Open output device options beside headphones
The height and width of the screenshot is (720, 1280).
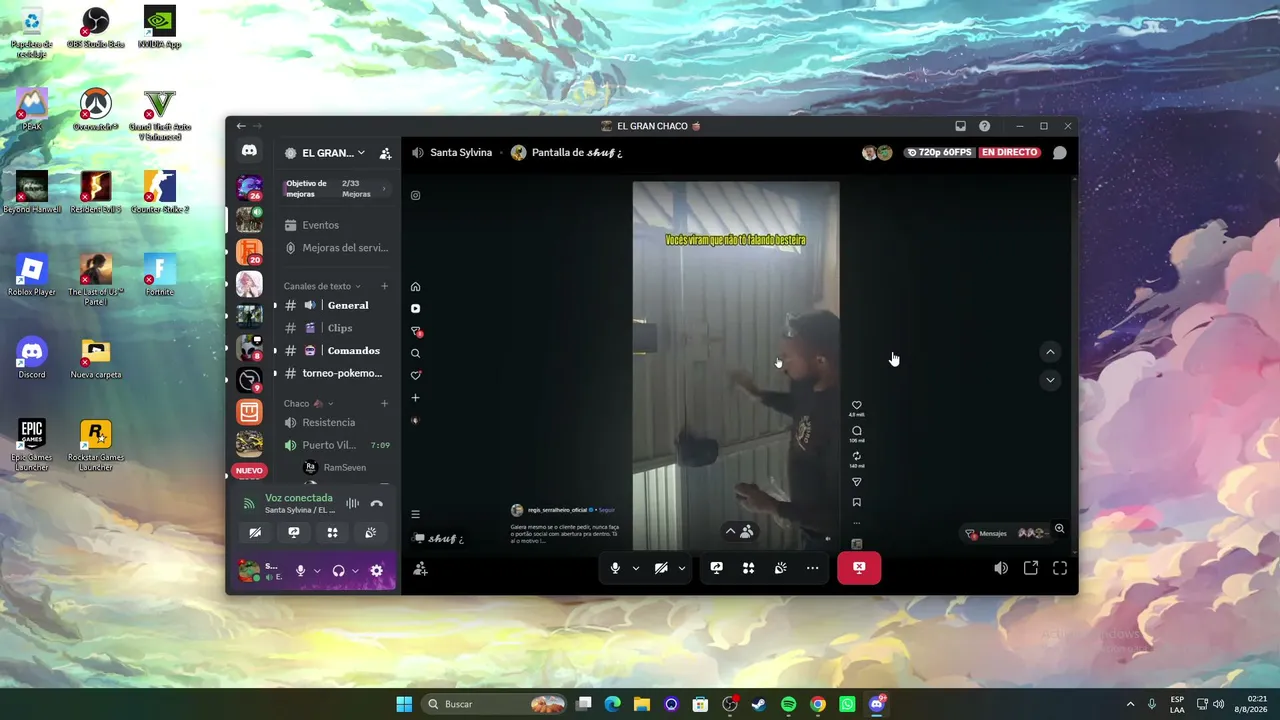(355, 571)
